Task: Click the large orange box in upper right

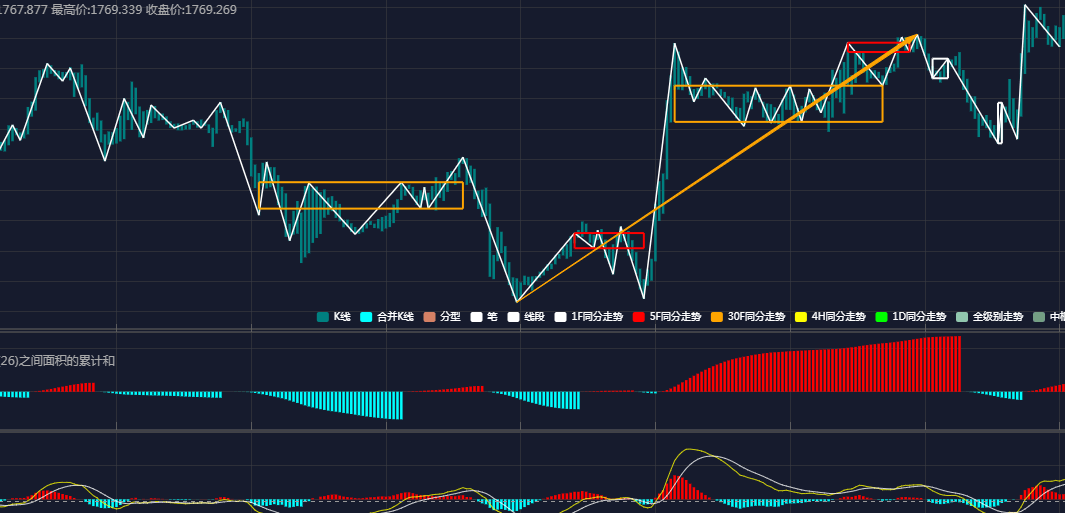Action: pos(778,103)
